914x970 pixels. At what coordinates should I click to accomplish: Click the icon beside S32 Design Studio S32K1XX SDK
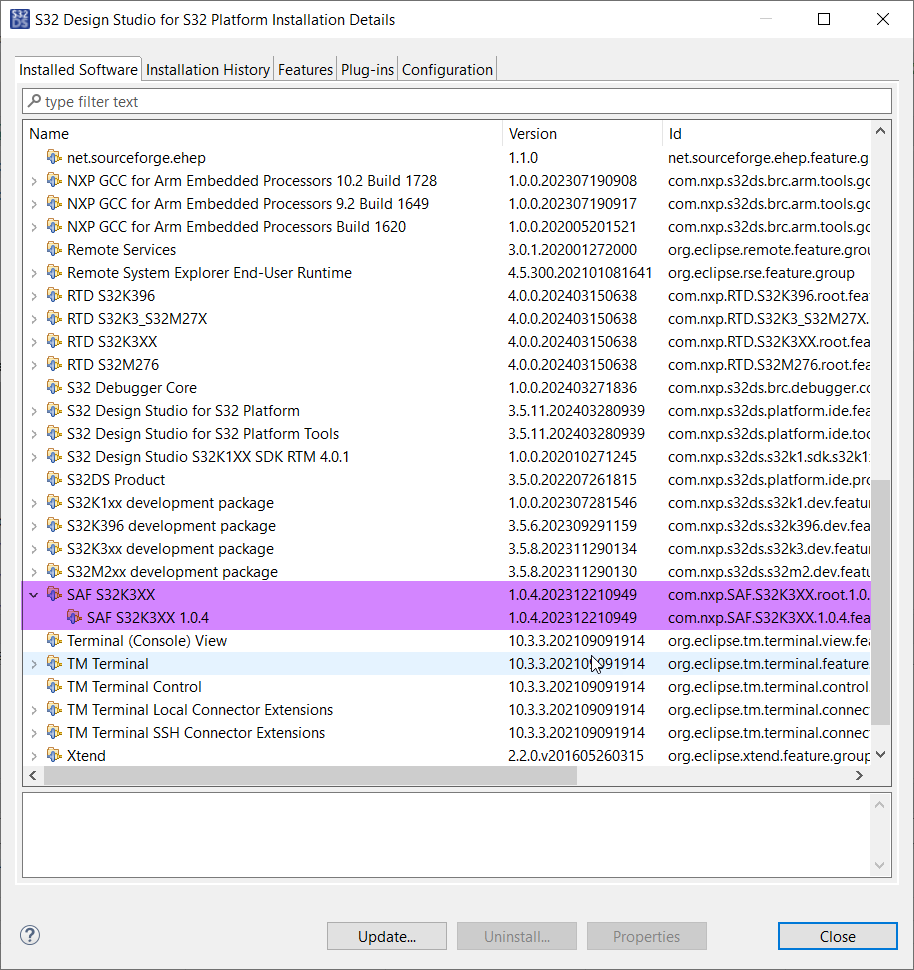[54, 456]
